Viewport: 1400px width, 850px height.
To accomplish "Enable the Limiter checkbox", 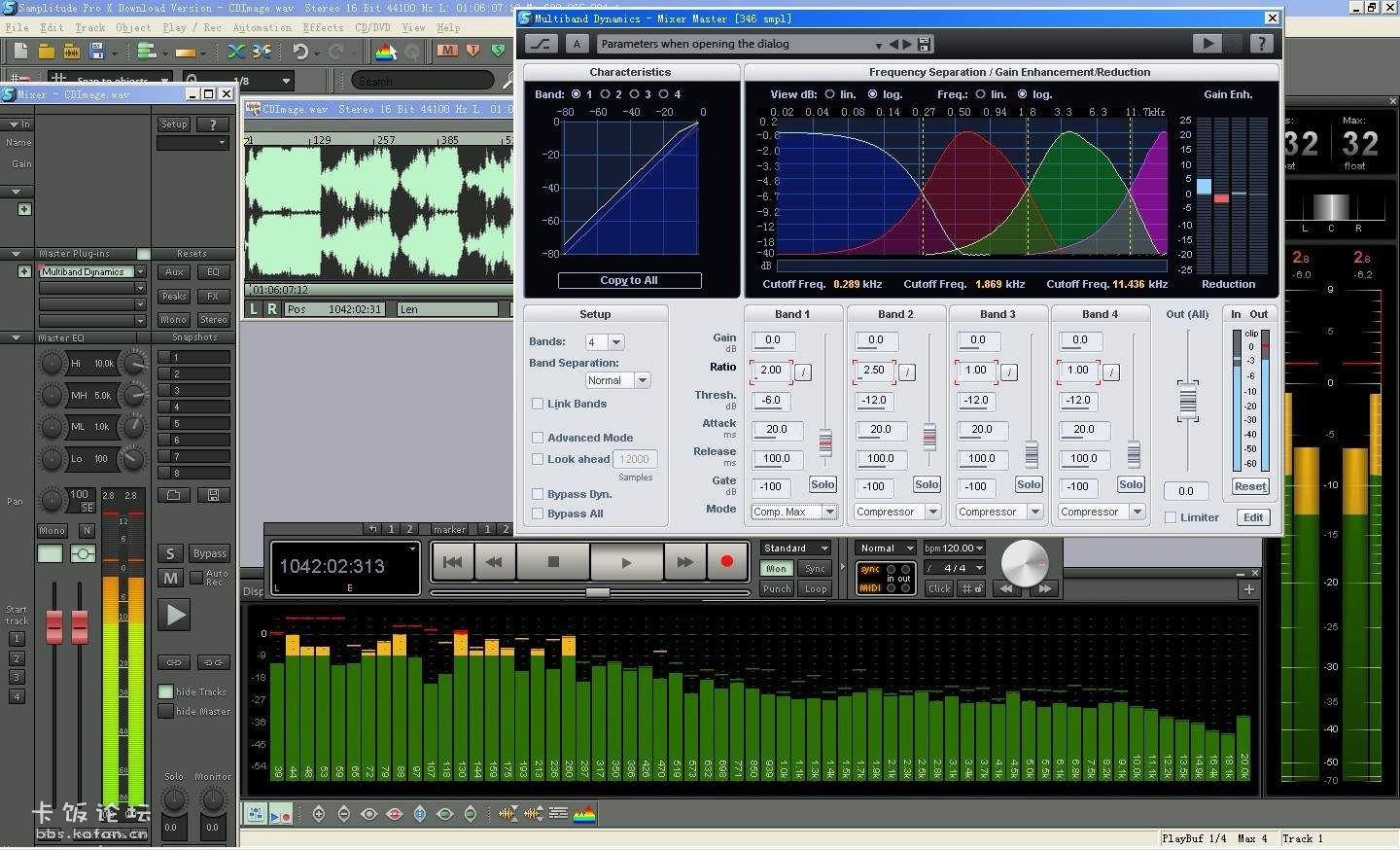I will 1171,517.
